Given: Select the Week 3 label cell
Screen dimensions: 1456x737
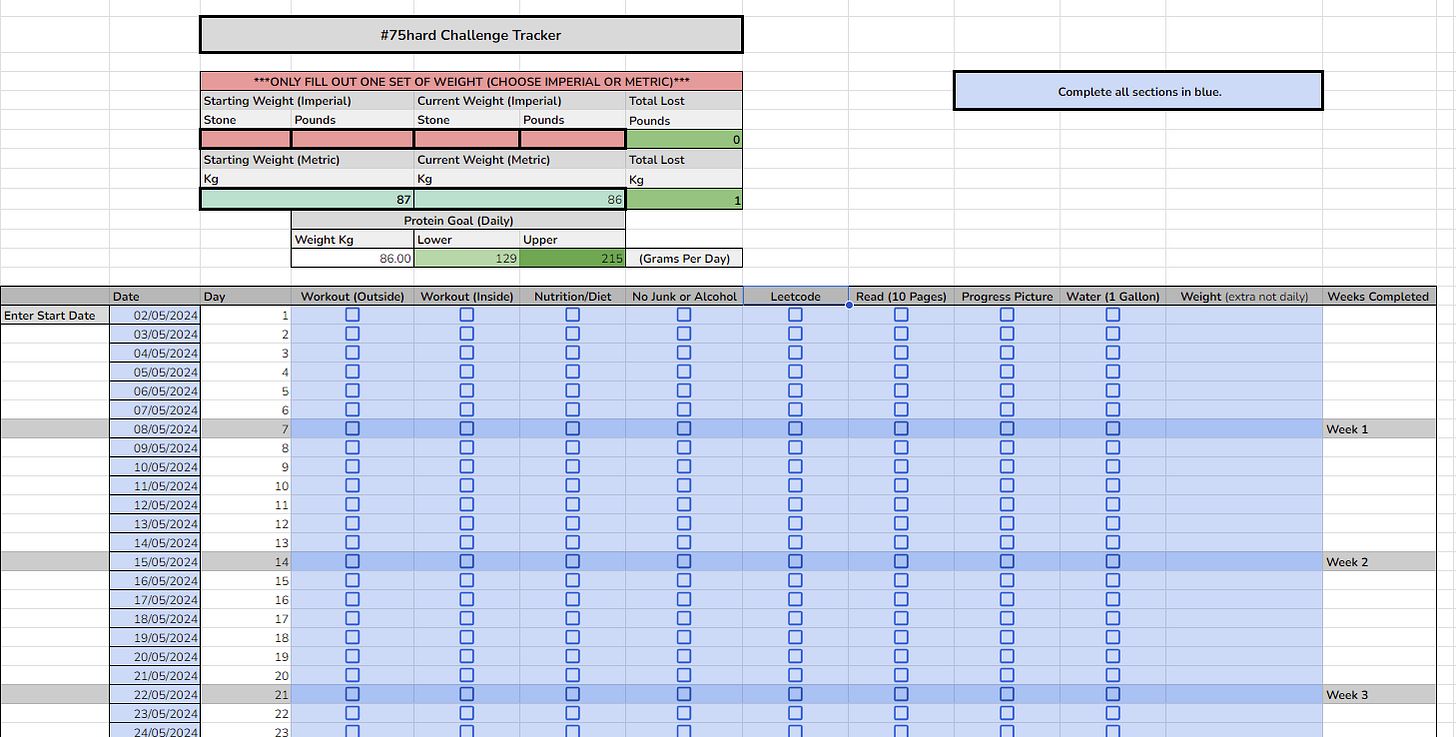Looking at the screenshot, I should click(x=1378, y=695).
